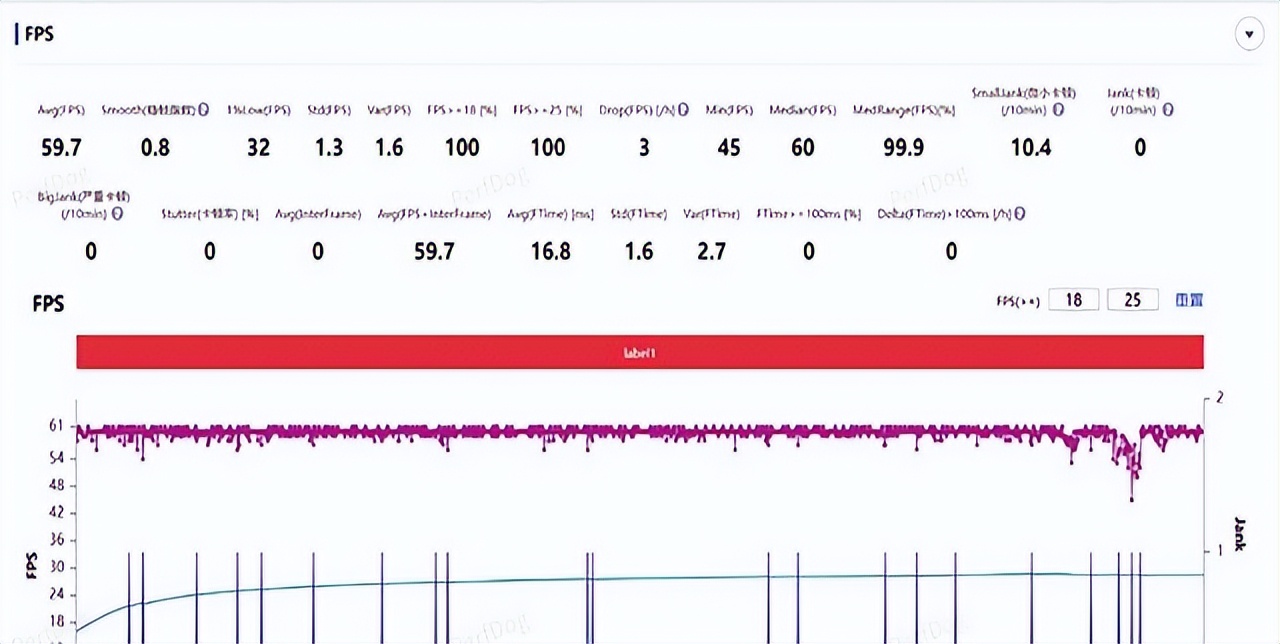Click the lowest FPS dip on the chart
Image resolution: width=1280 pixels, height=644 pixels.
(1132, 499)
